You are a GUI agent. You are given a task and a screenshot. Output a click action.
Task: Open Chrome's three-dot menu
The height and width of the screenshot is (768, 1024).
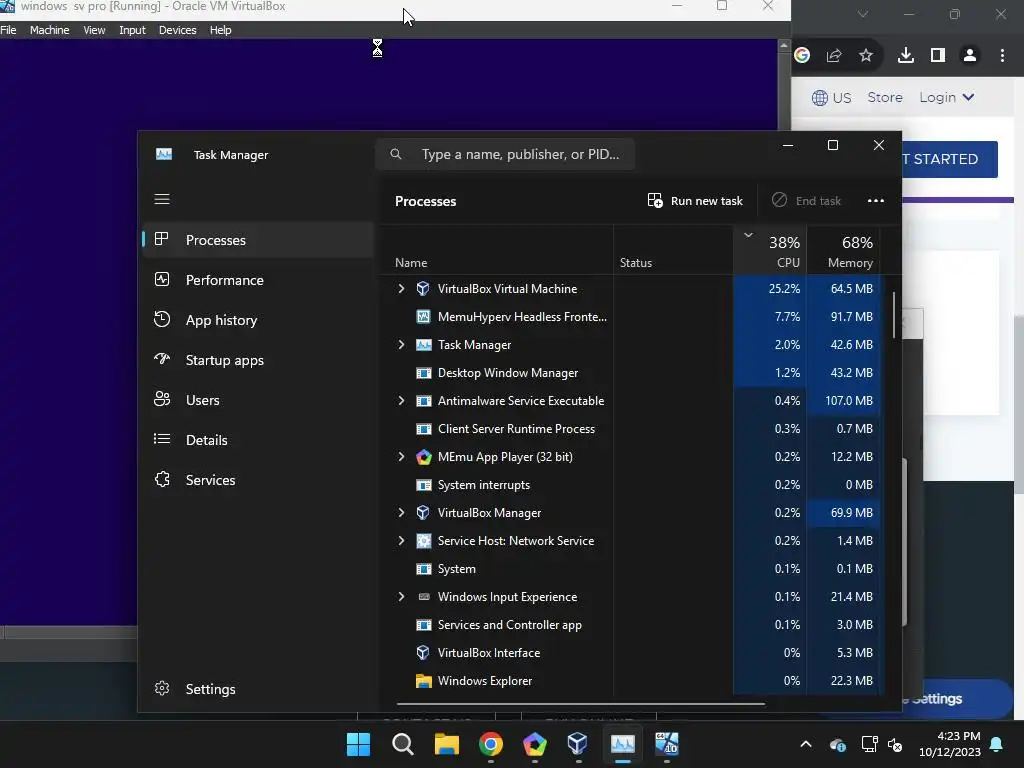1002,56
